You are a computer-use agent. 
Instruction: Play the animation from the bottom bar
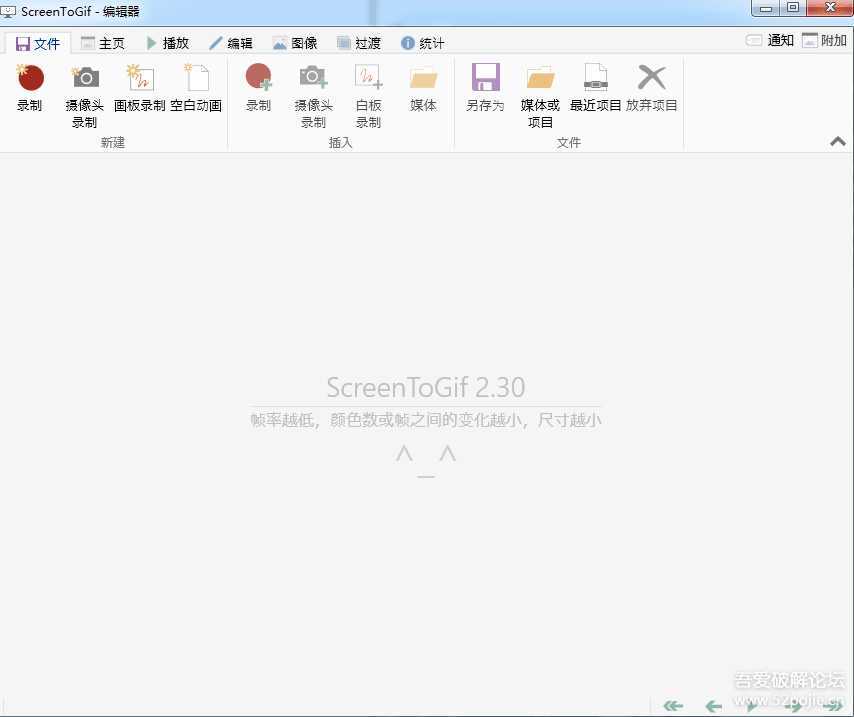(x=751, y=706)
